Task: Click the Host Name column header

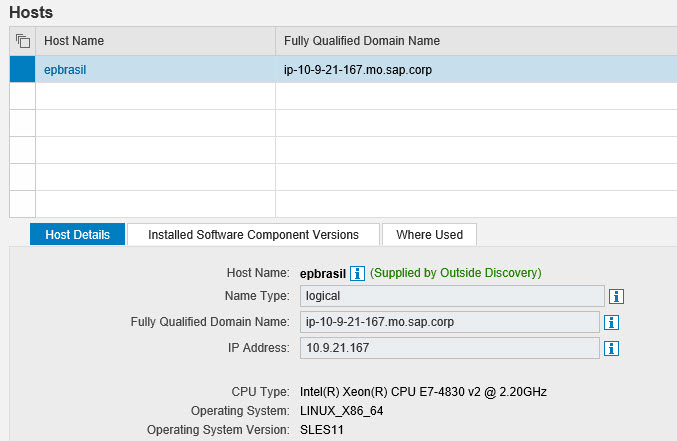Action: pos(155,41)
